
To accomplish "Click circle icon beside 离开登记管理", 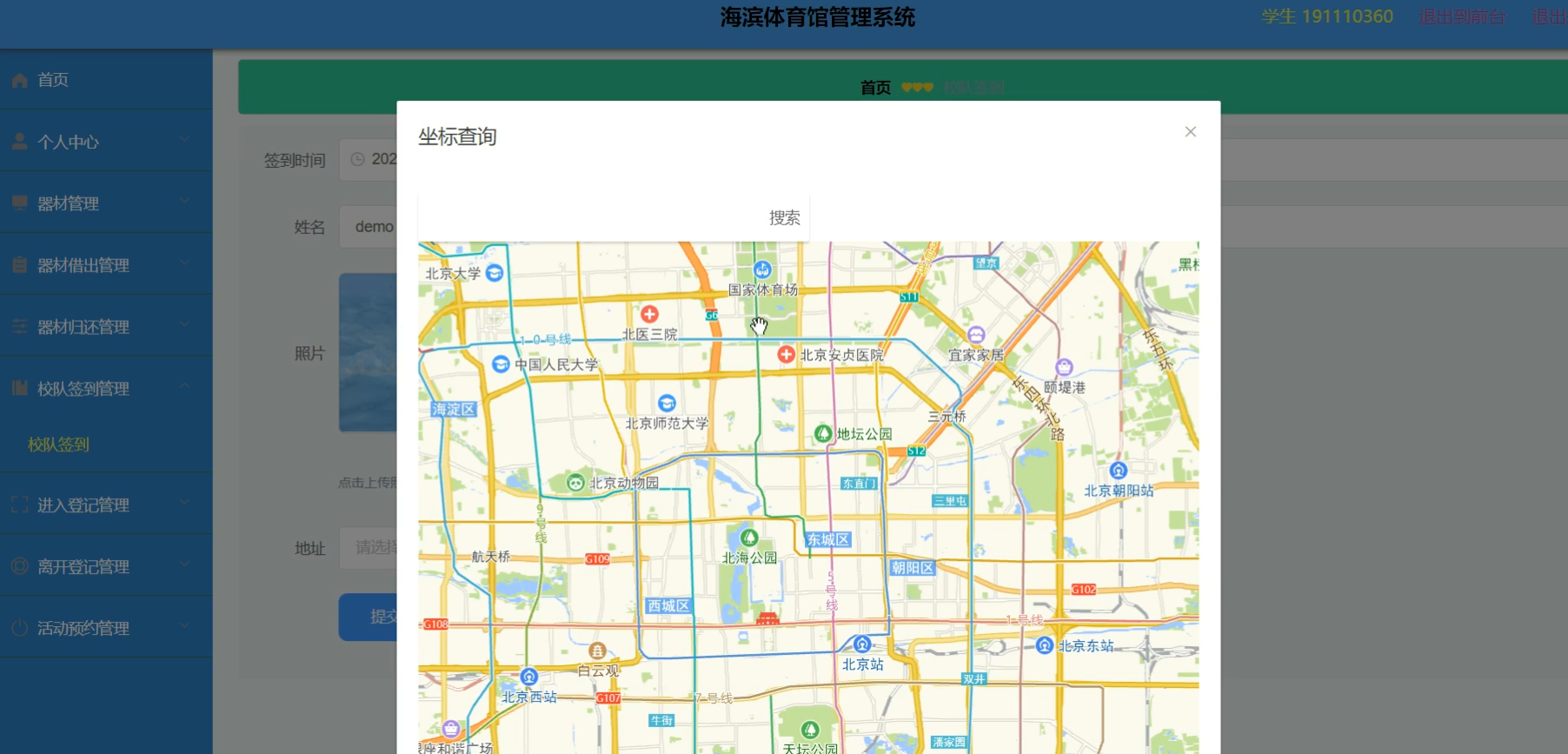I will tap(19, 566).
